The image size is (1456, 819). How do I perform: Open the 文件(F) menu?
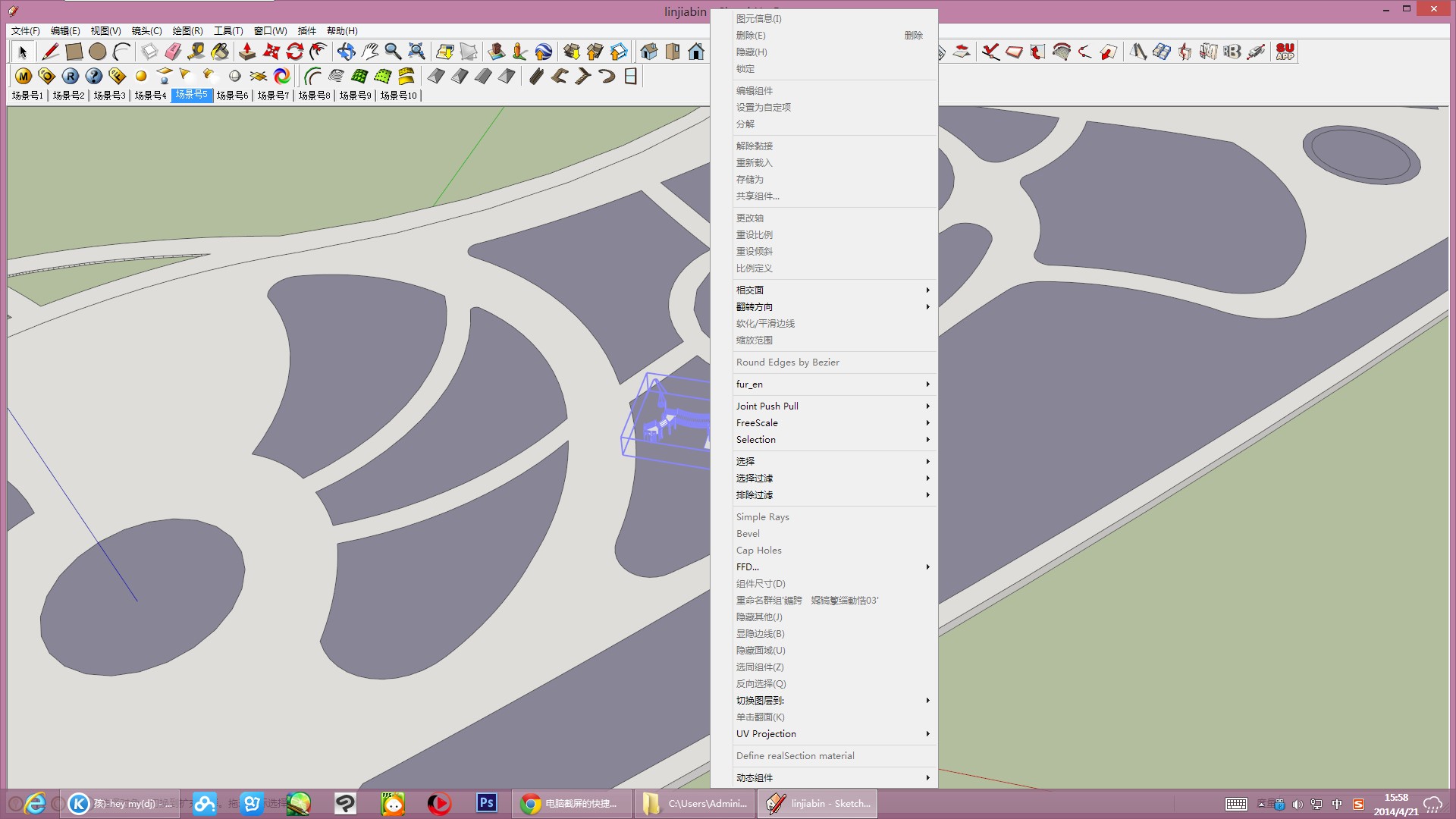point(25,31)
